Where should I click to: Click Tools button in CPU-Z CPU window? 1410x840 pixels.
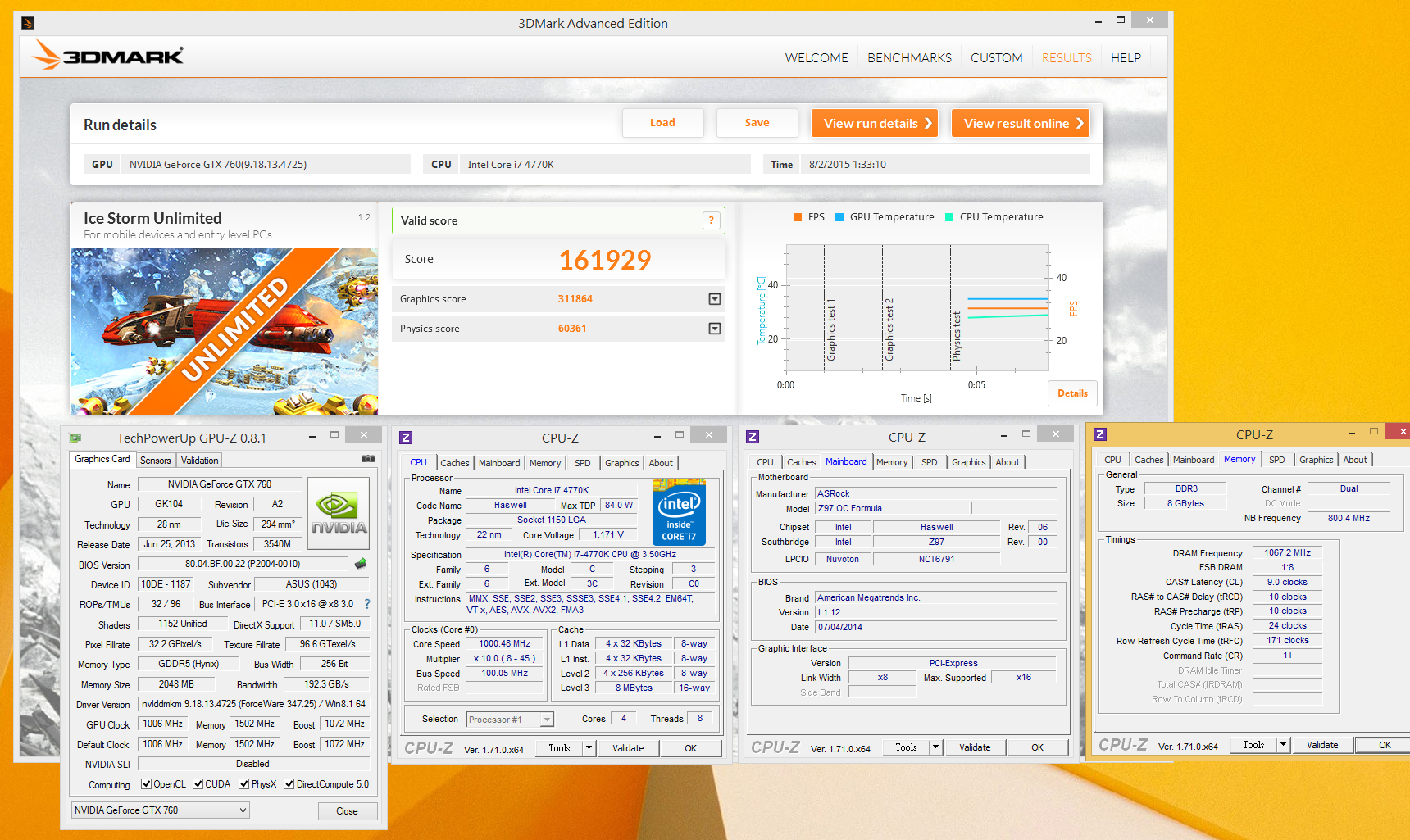coord(559,748)
